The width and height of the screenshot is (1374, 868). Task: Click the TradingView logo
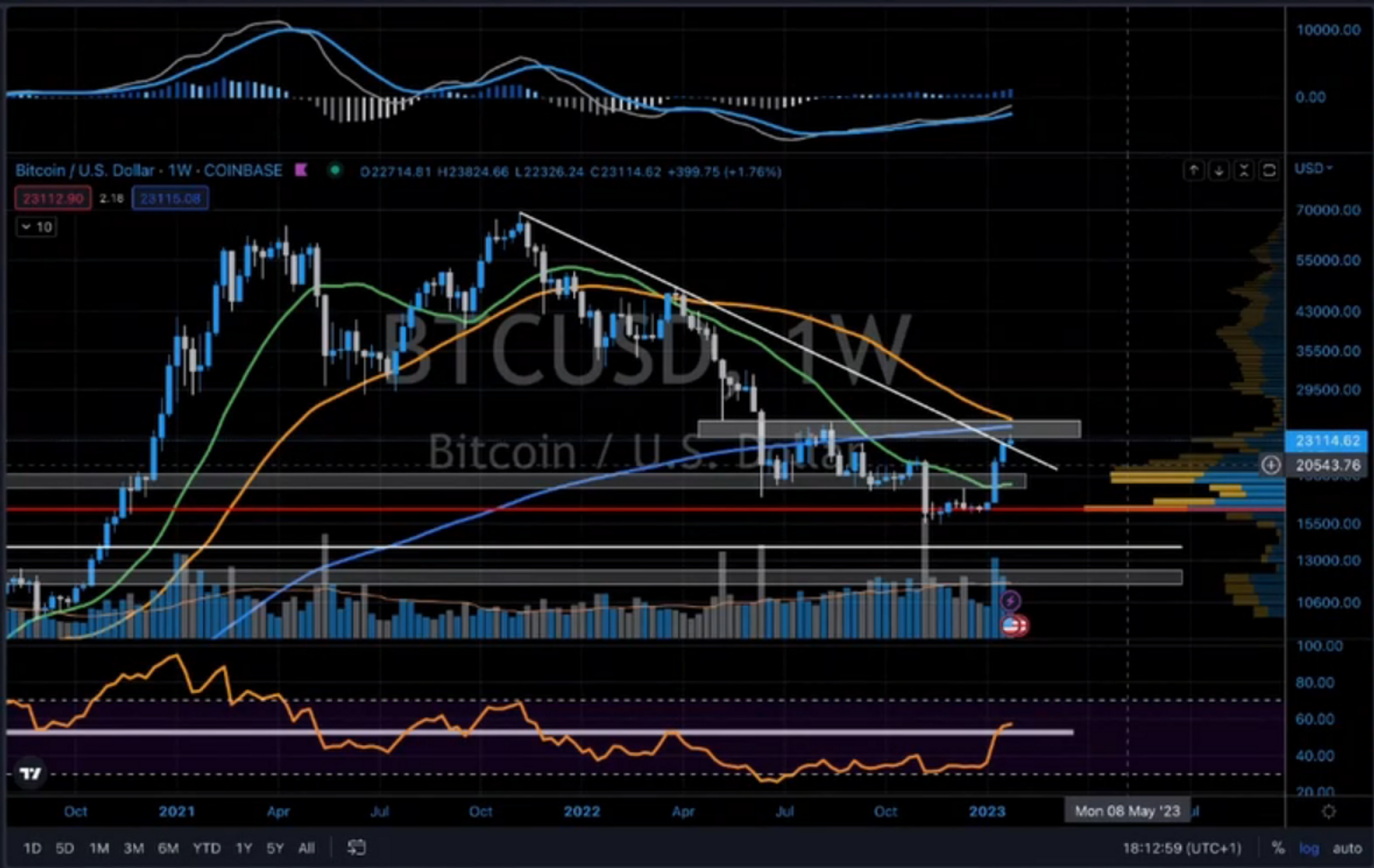31,773
